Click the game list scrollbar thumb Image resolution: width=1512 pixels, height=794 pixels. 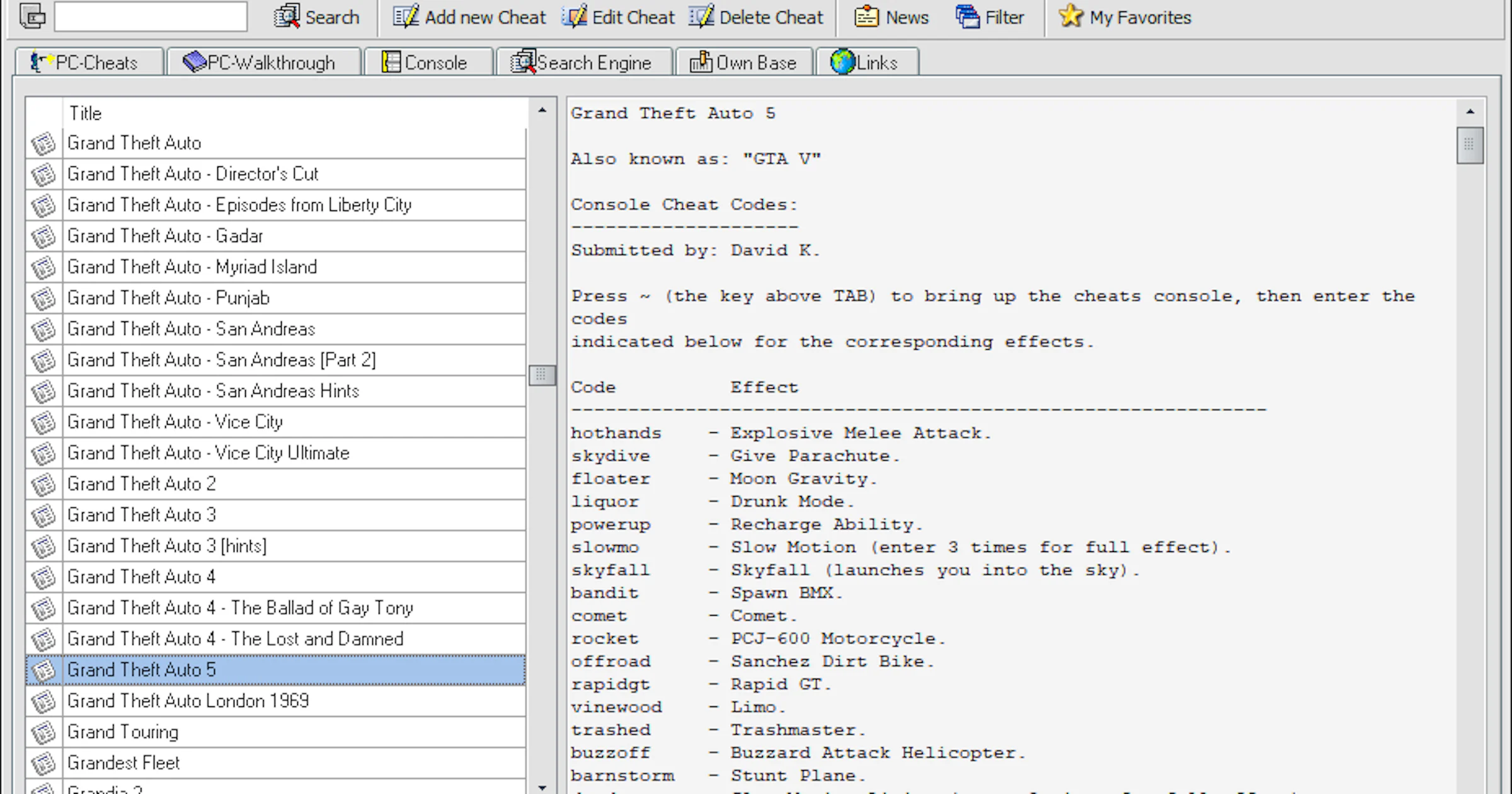[541, 376]
